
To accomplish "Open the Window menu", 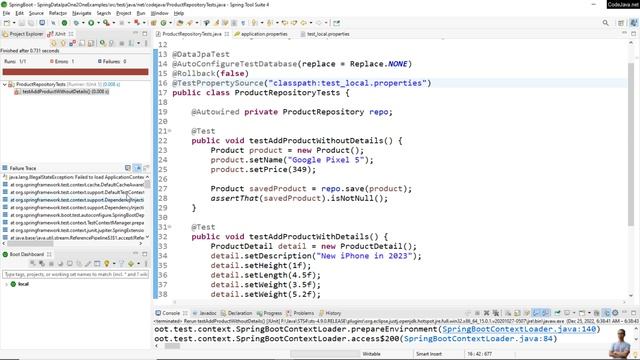I will click(x=159, y=13).
